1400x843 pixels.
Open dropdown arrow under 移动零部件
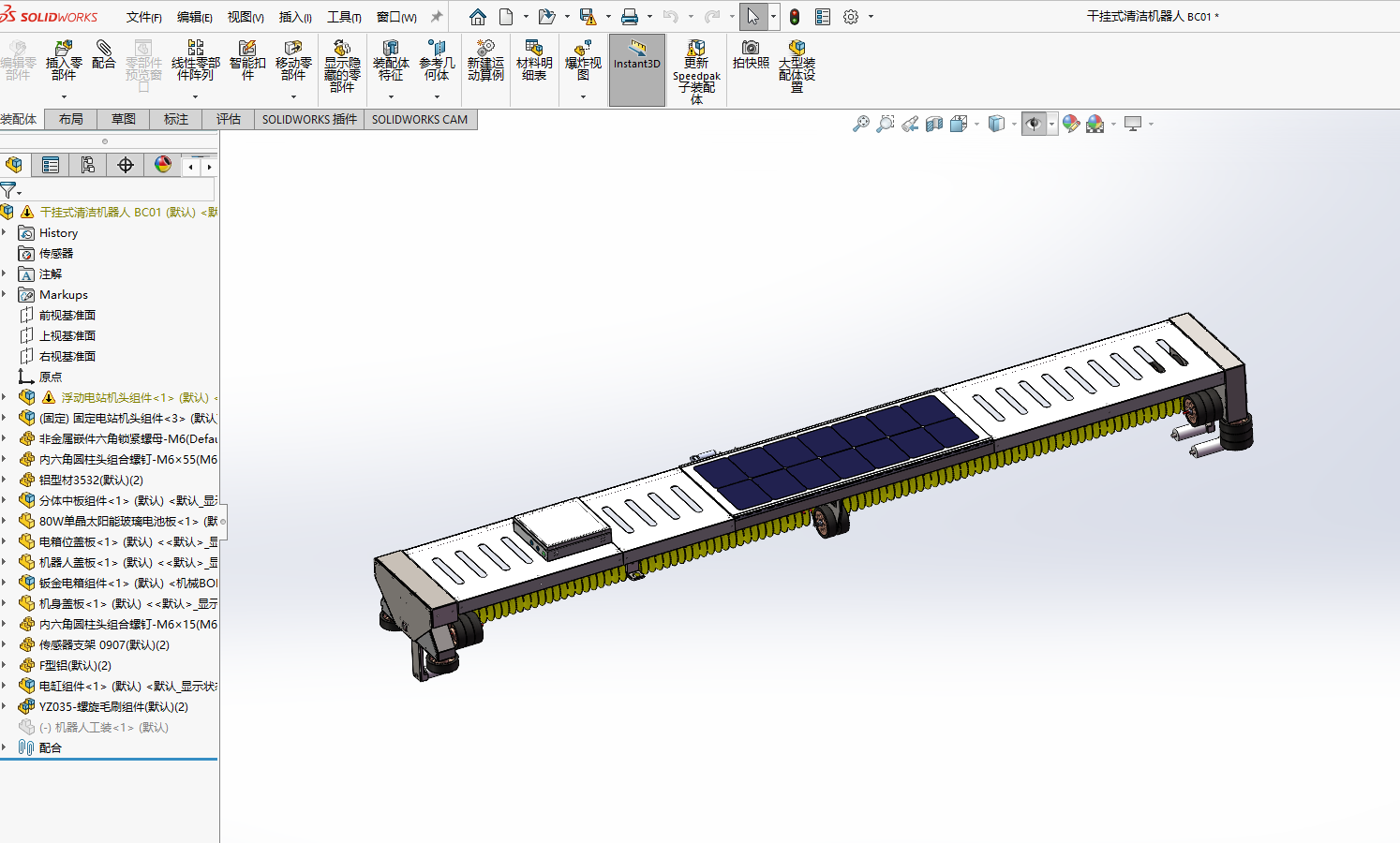click(293, 96)
